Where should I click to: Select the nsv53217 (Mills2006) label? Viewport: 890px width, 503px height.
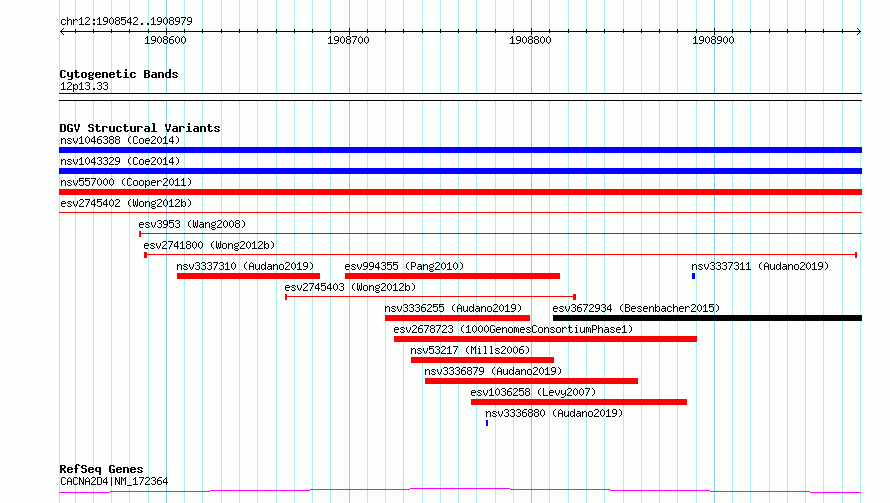tap(470, 350)
